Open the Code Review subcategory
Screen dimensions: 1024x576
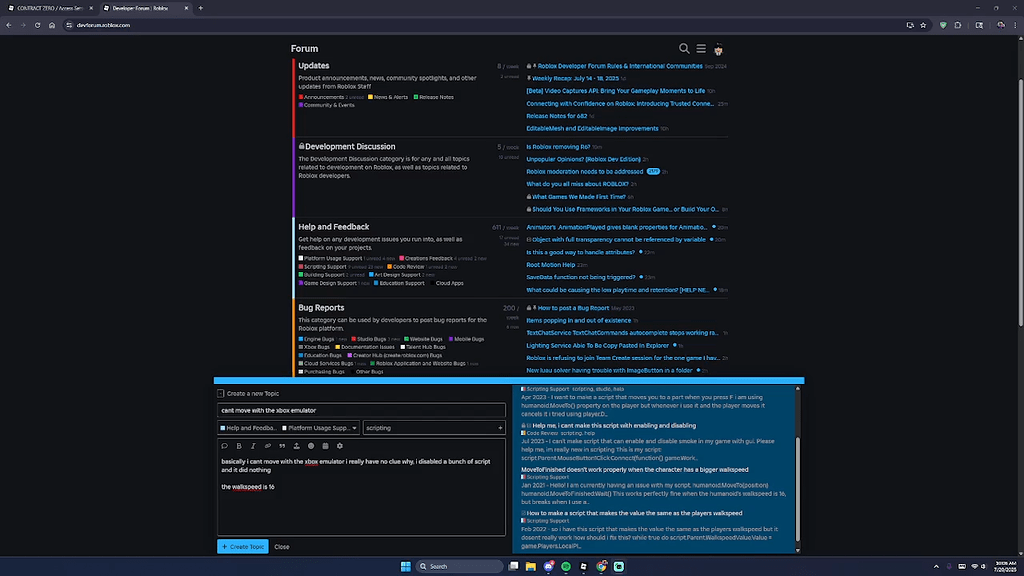point(409,266)
